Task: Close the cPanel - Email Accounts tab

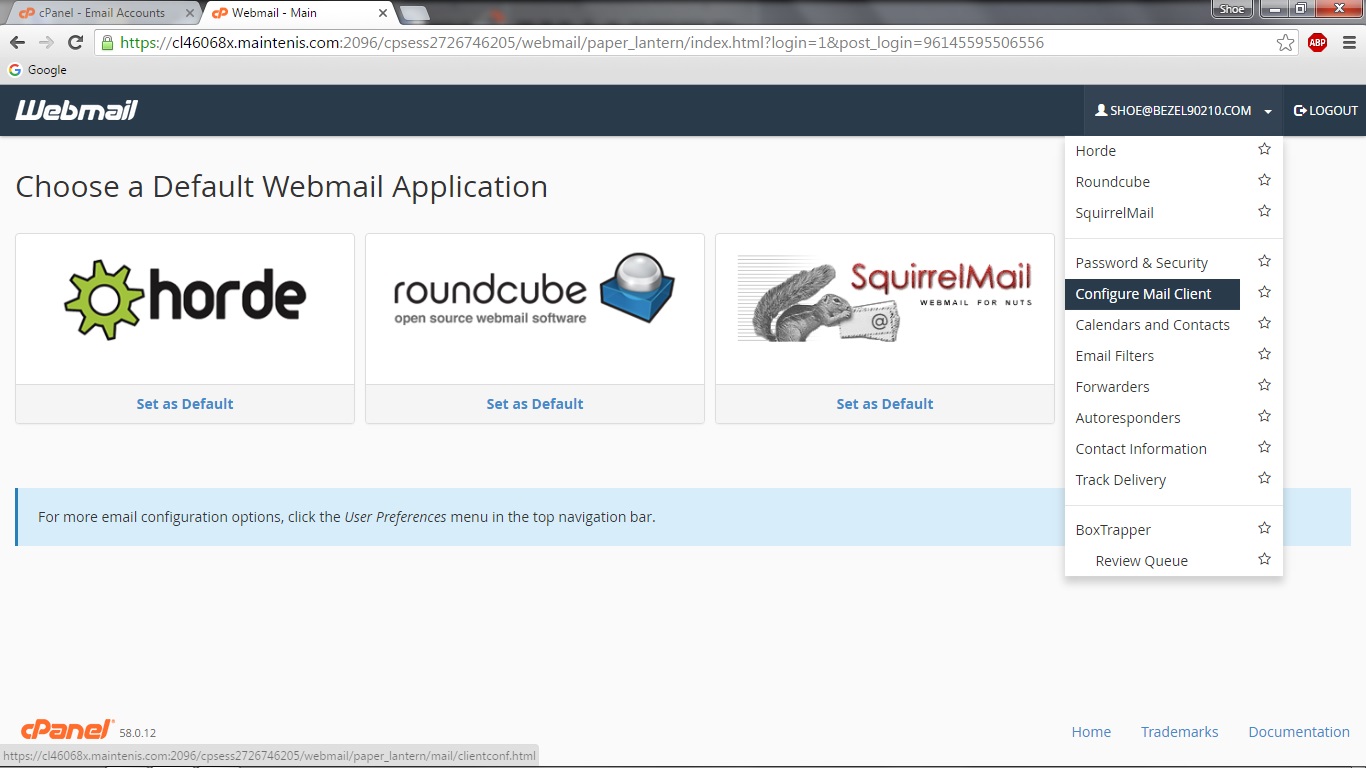Action: 190,13
